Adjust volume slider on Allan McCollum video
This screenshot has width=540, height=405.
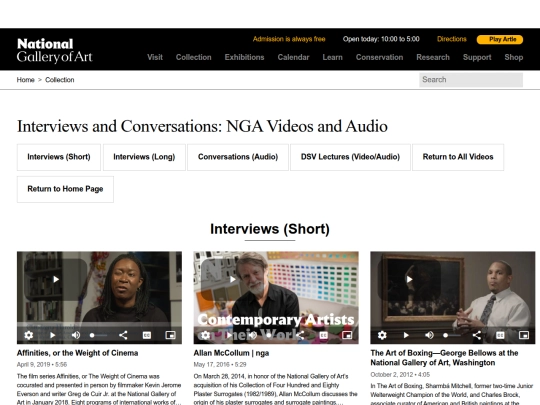pyautogui.click(x=275, y=335)
